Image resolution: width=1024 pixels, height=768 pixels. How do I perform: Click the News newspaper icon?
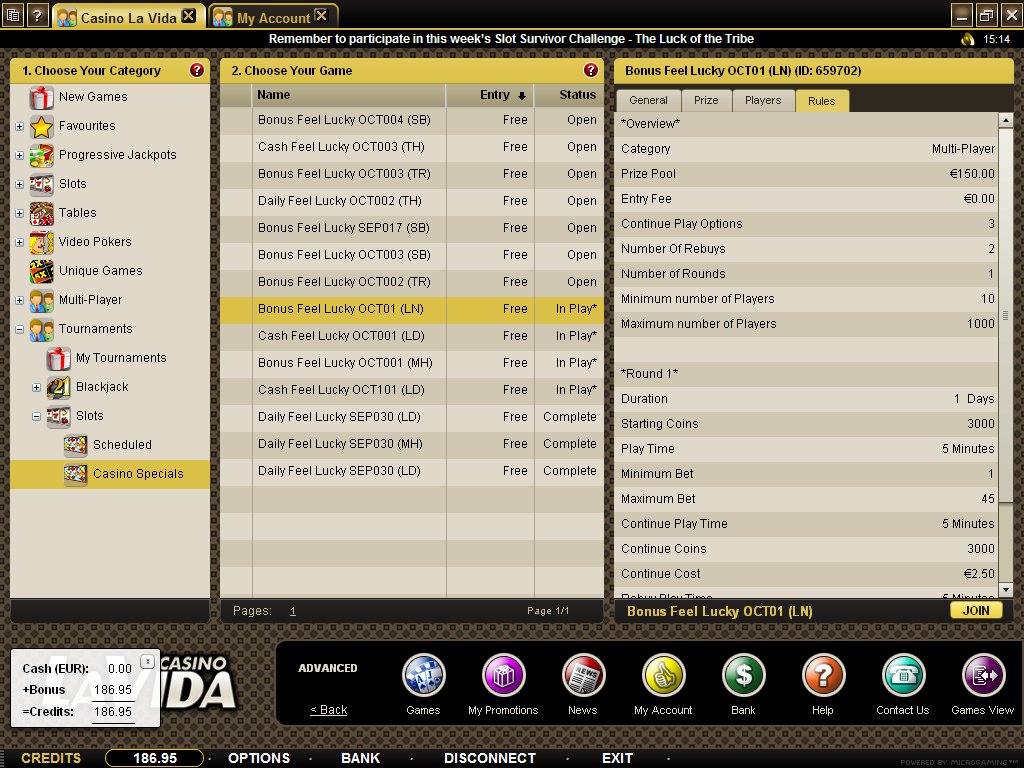pos(582,676)
